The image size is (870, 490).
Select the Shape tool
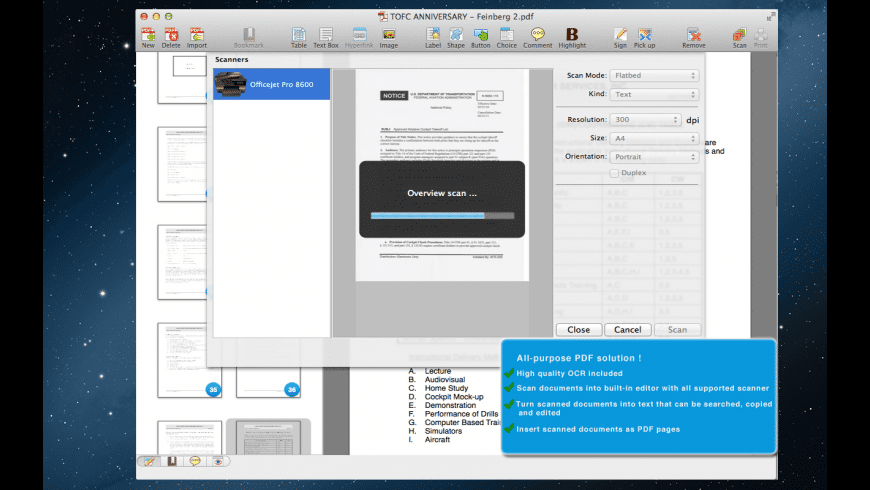456,38
